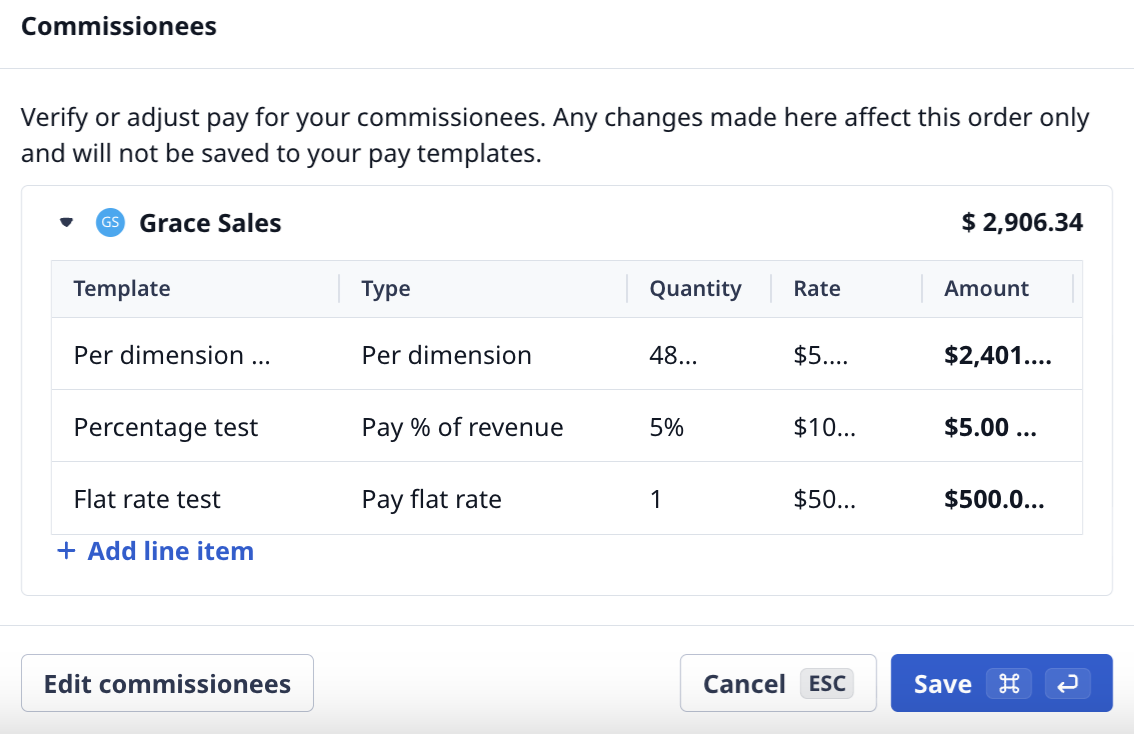This screenshot has width=1134, height=734.
Task: Edit the Flat rate test quantity of 1
Action: [656, 499]
